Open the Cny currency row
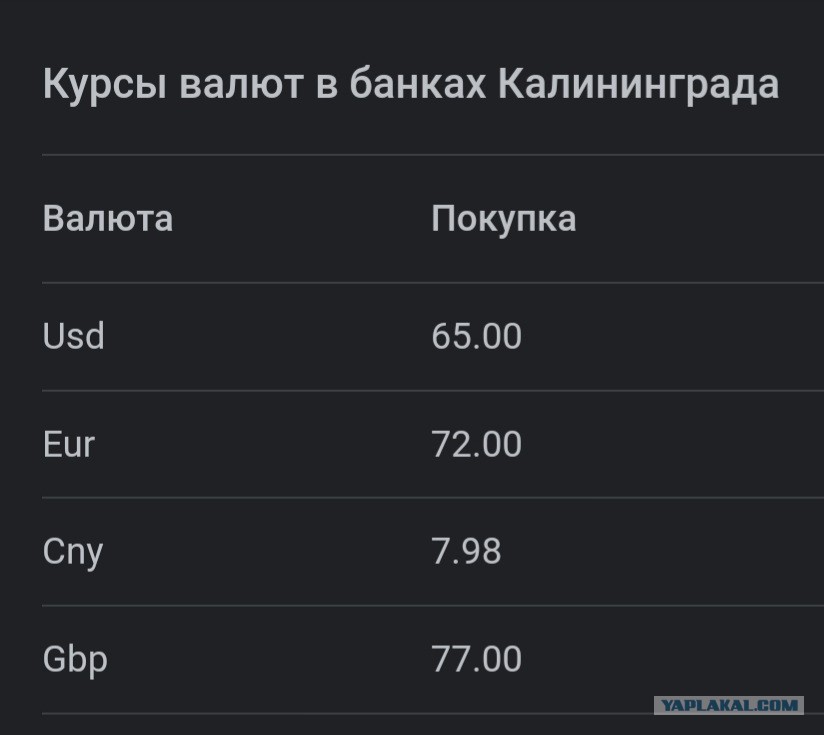Viewport: 824px width, 735px height. [433, 552]
